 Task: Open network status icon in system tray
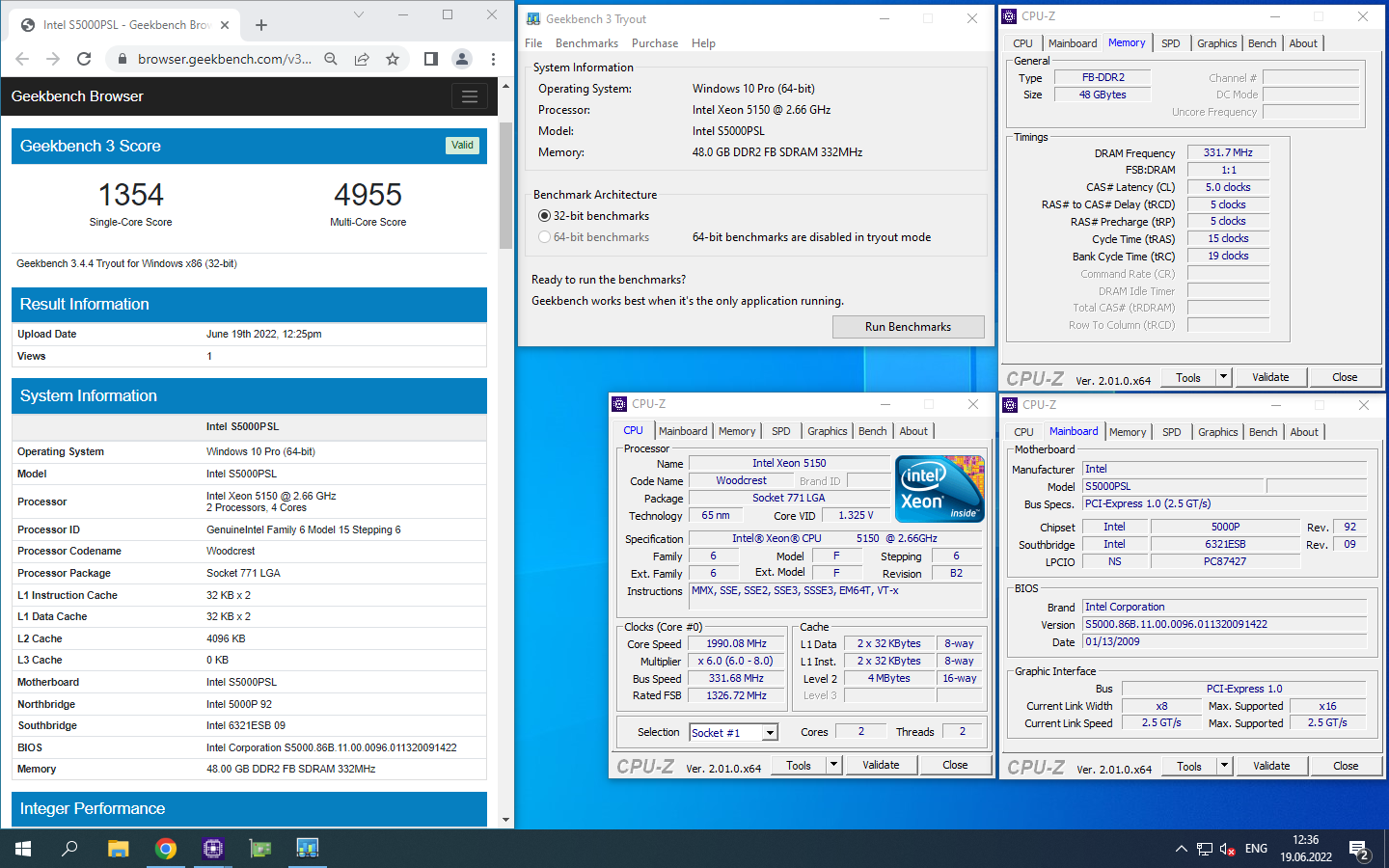click(1205, 849)
